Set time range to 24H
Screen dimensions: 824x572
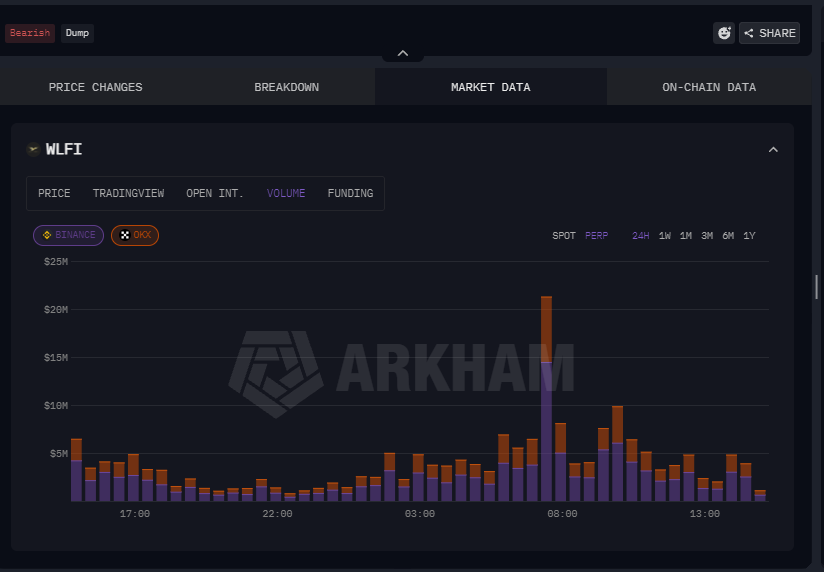click(x=641, y=236)
